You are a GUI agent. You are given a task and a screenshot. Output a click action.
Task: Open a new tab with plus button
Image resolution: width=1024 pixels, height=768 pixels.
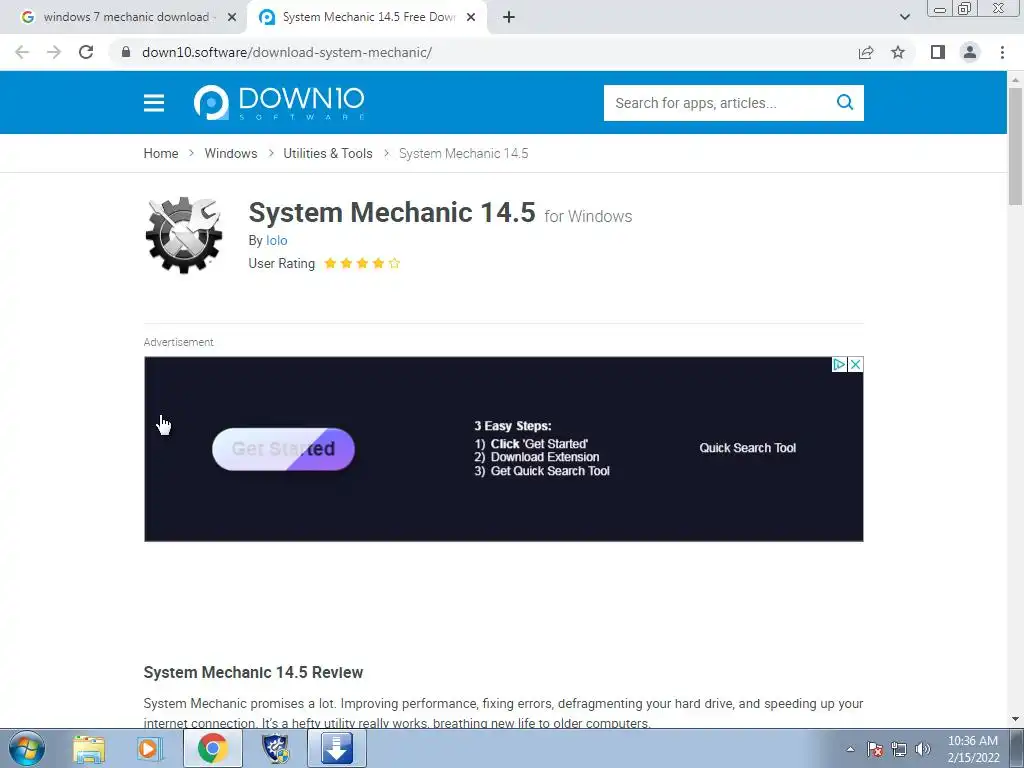(x=509, y=17)
